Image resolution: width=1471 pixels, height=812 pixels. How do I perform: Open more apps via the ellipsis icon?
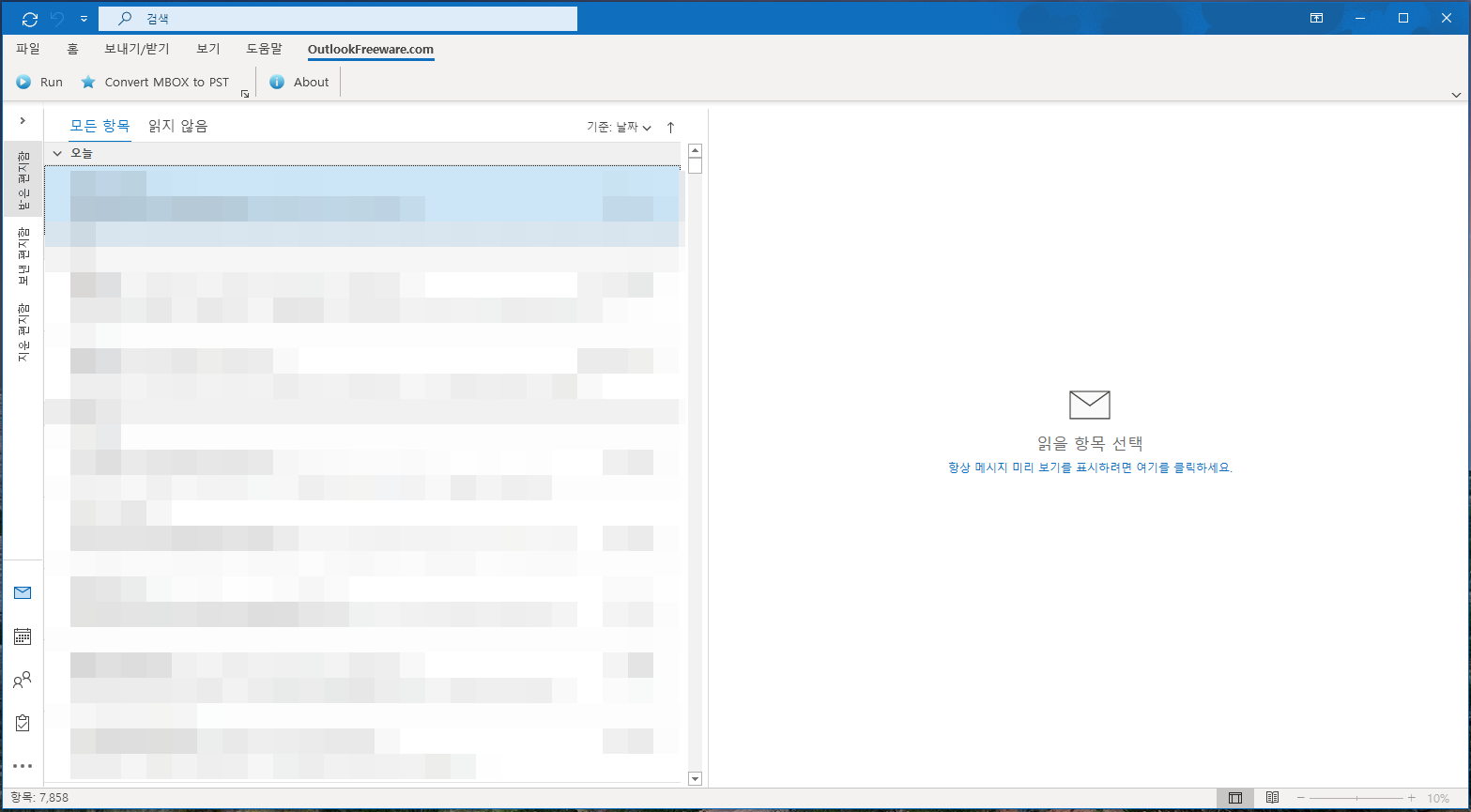click(x=23, y=765)
